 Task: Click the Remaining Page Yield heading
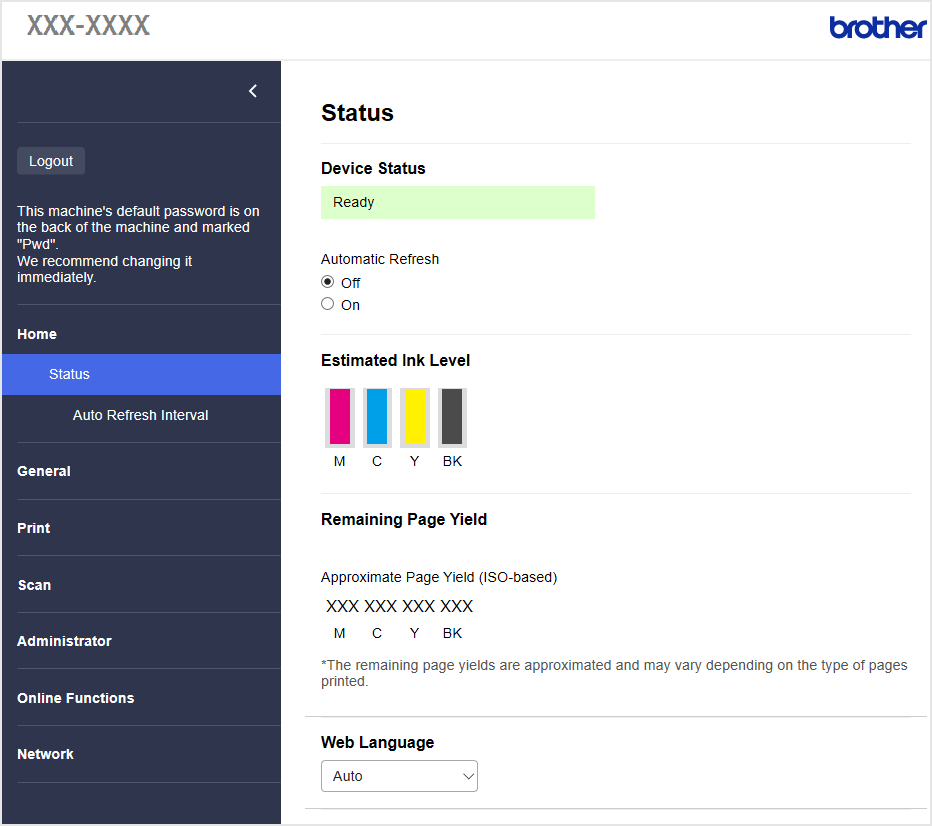click(x=404, y=519)
